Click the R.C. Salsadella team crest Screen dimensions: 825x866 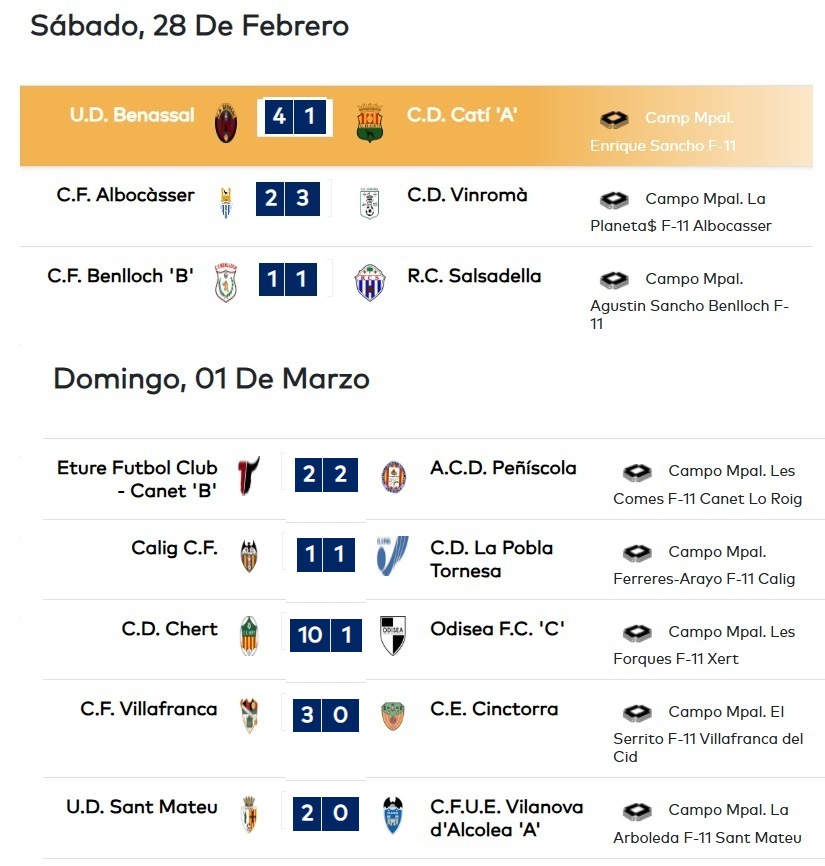[x=369, y=282]
